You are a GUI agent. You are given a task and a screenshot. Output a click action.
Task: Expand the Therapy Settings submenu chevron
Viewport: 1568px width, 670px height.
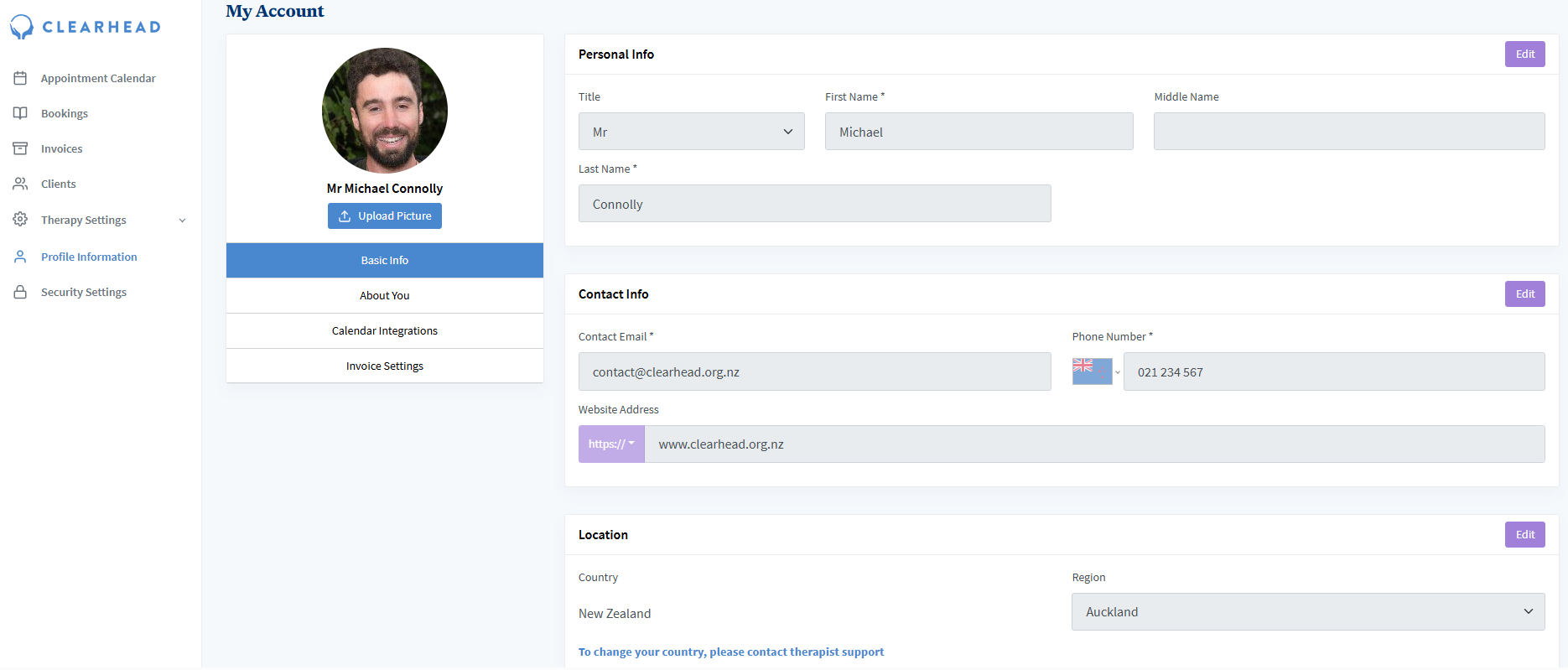point(182,221)
